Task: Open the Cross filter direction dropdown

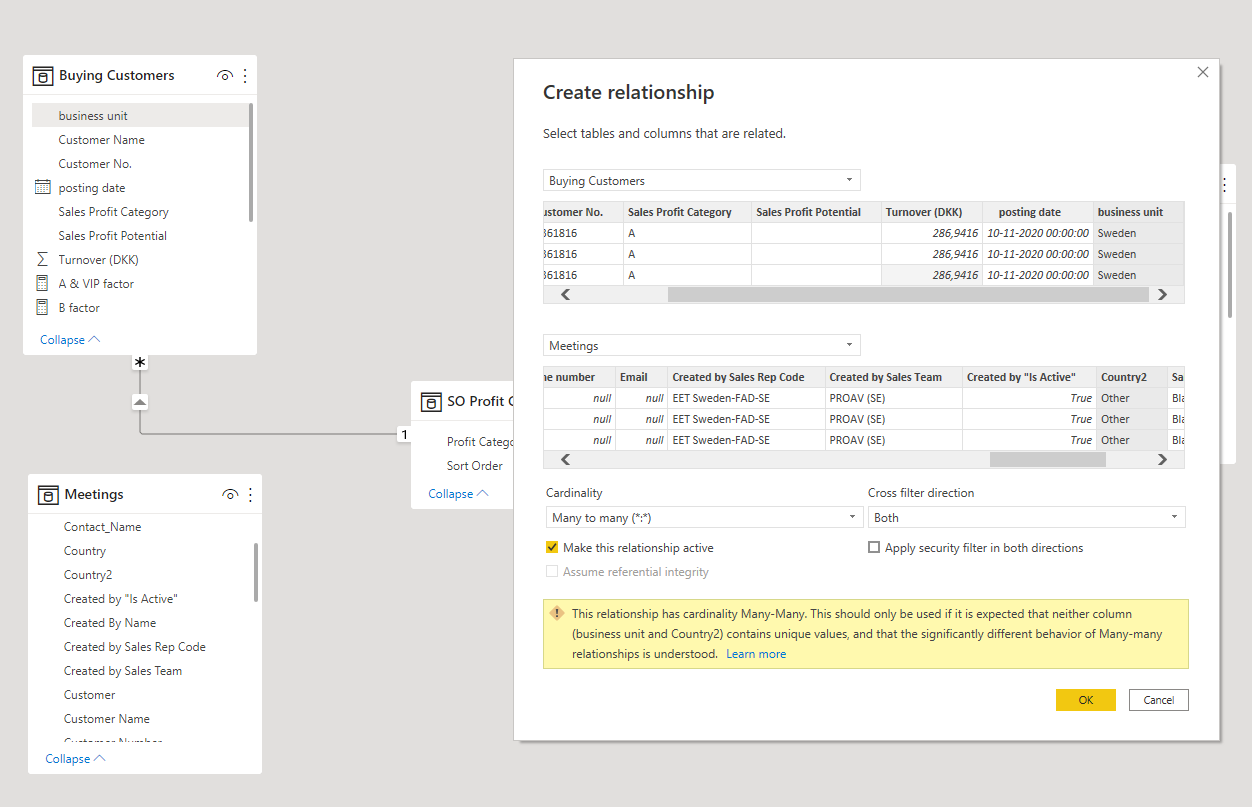Action: (x=1027, y=518)
